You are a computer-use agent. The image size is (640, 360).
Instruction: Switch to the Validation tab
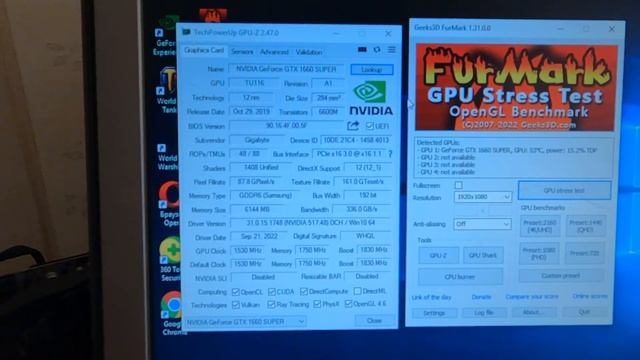point(309,52)
